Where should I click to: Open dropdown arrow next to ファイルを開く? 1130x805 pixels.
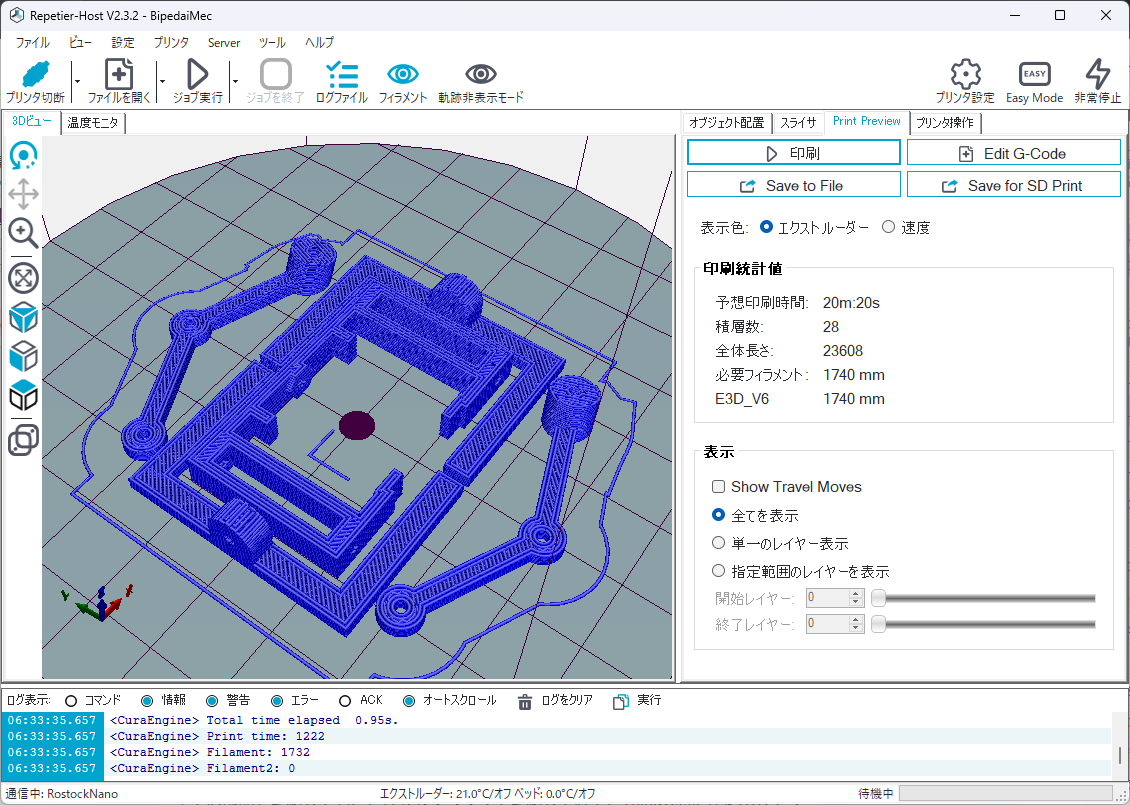[x=162, y=81]
